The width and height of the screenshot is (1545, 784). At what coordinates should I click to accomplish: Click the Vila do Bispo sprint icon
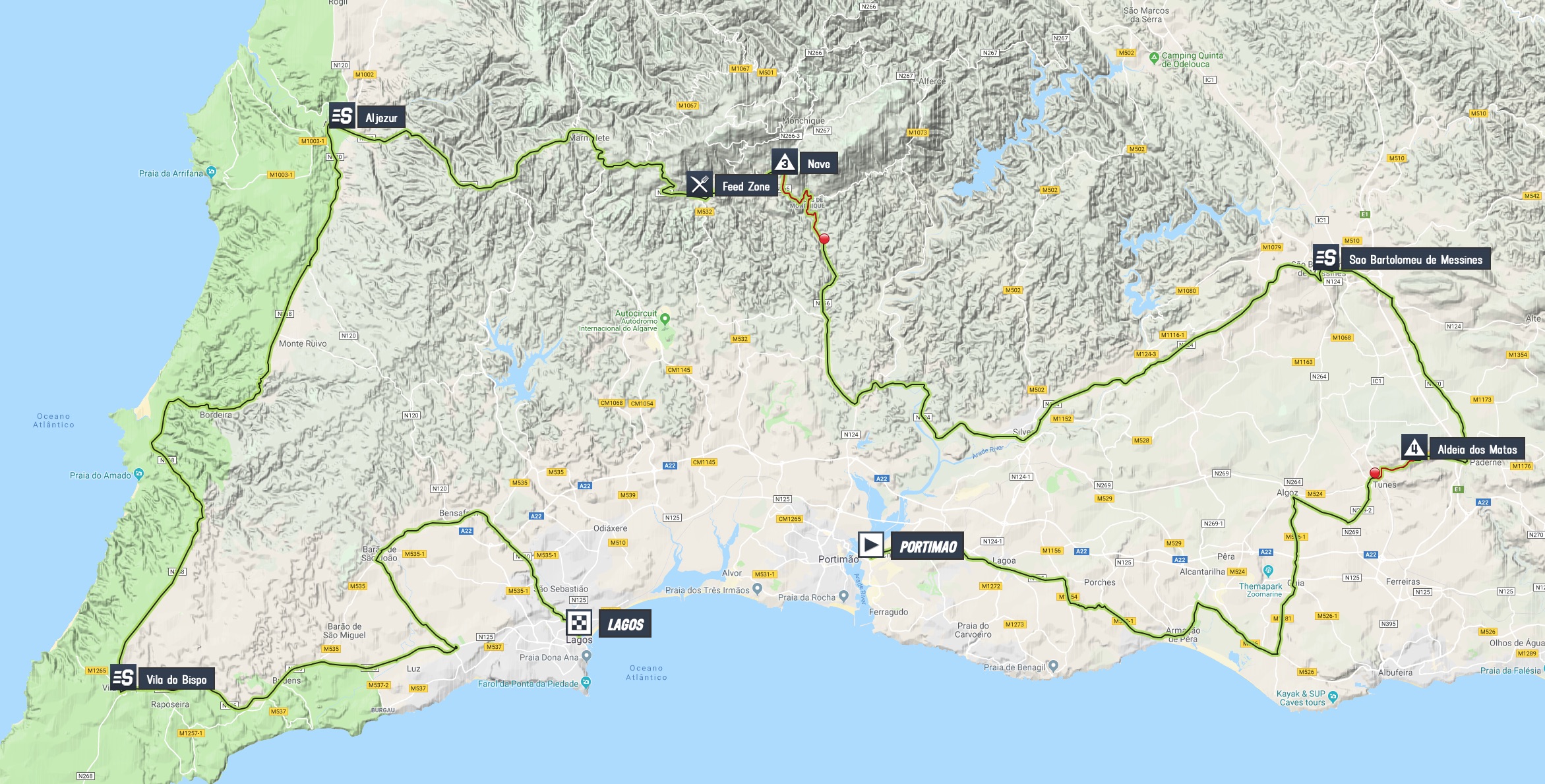(123, 677)
